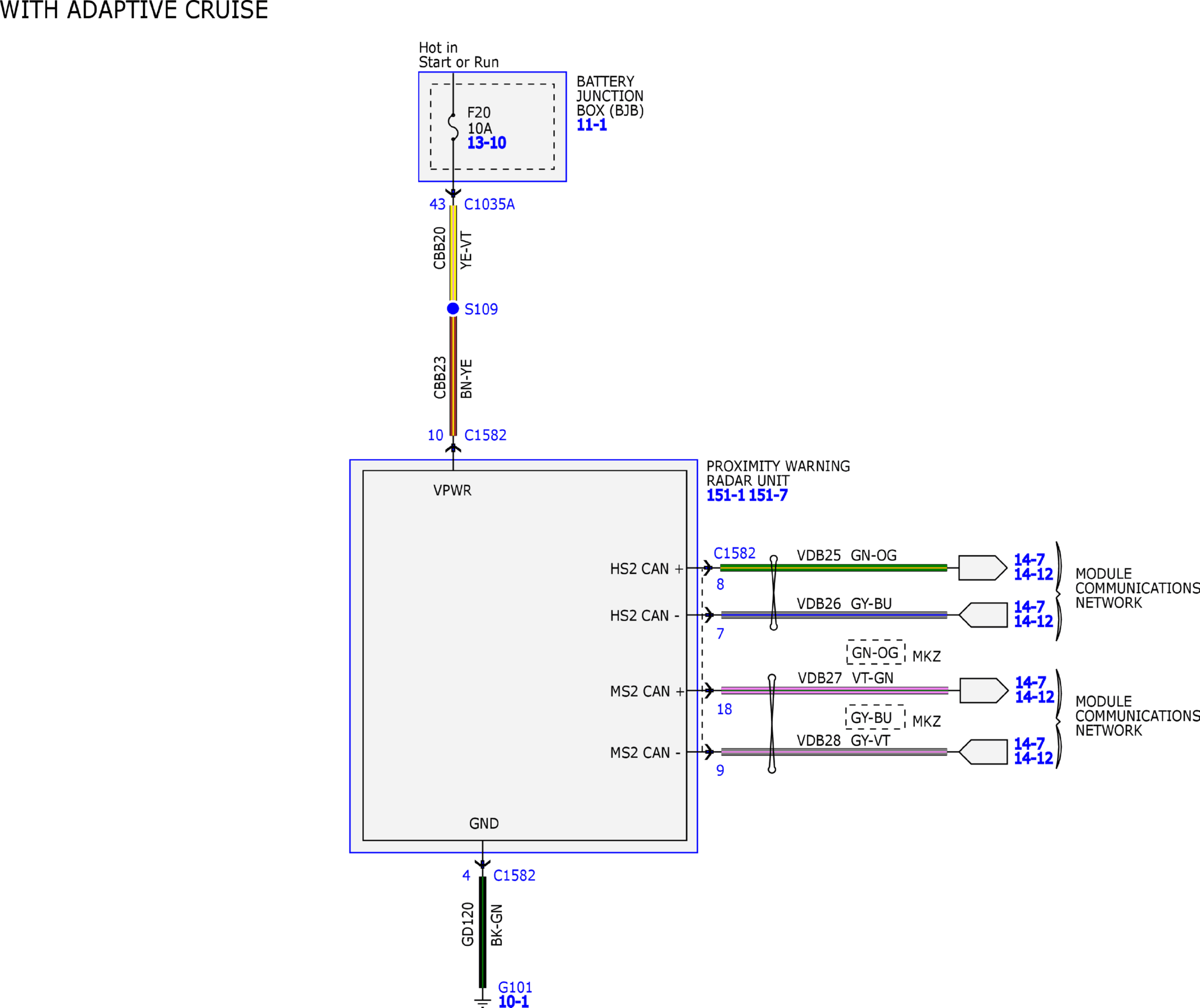Open the 151-1 radar unit page reference
The image size is (1200, 1008).
pos(726,496)
